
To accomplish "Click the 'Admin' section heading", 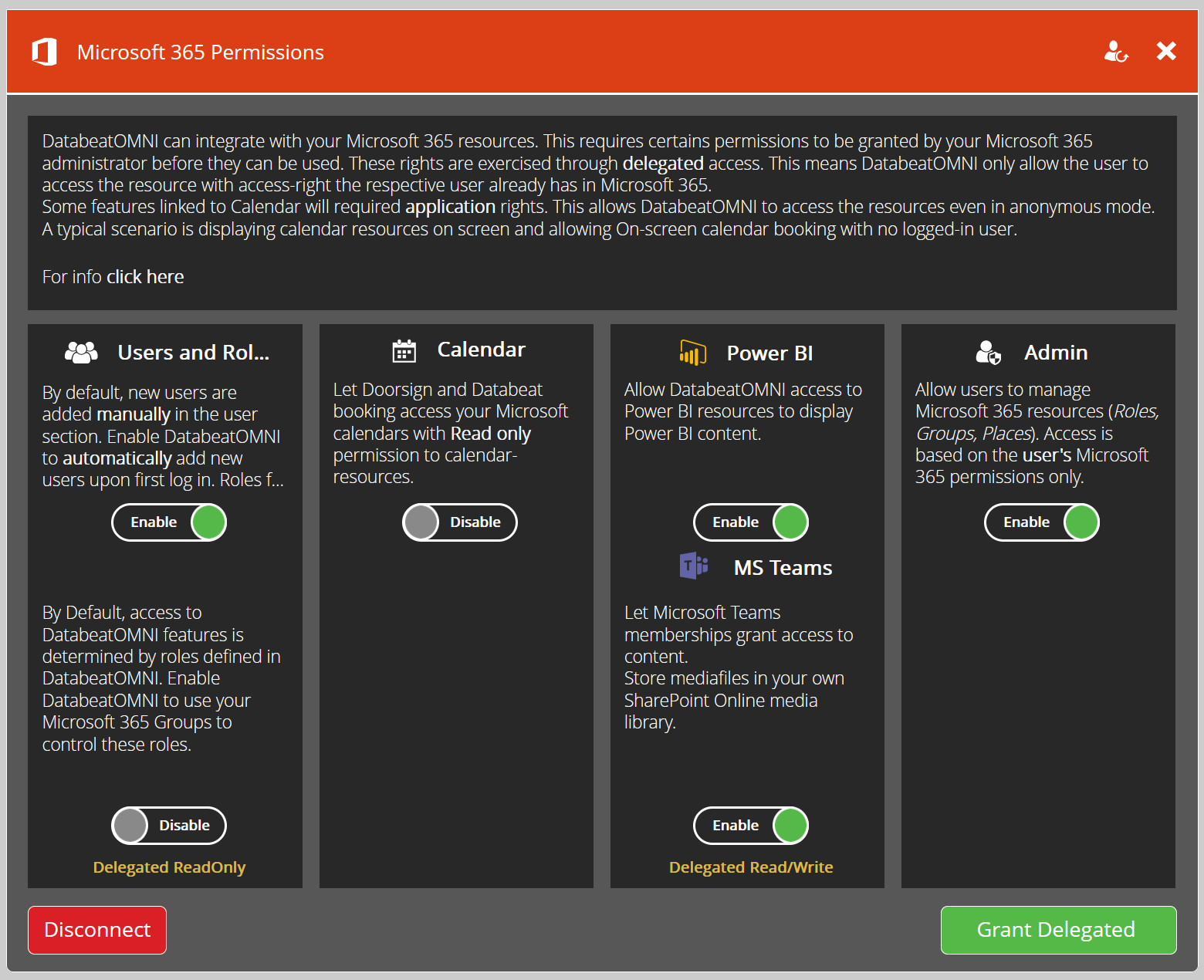I will coord(1056,353).
